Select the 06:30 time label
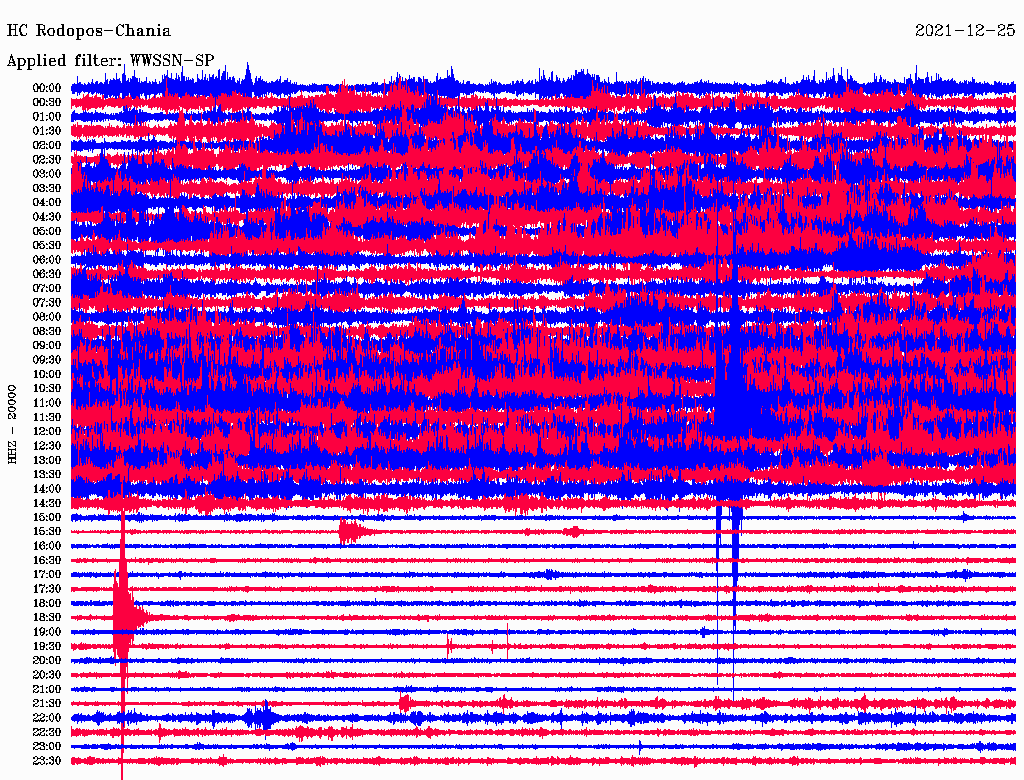The width and height of the screenshot is (1024, 780). click(47, 274)
